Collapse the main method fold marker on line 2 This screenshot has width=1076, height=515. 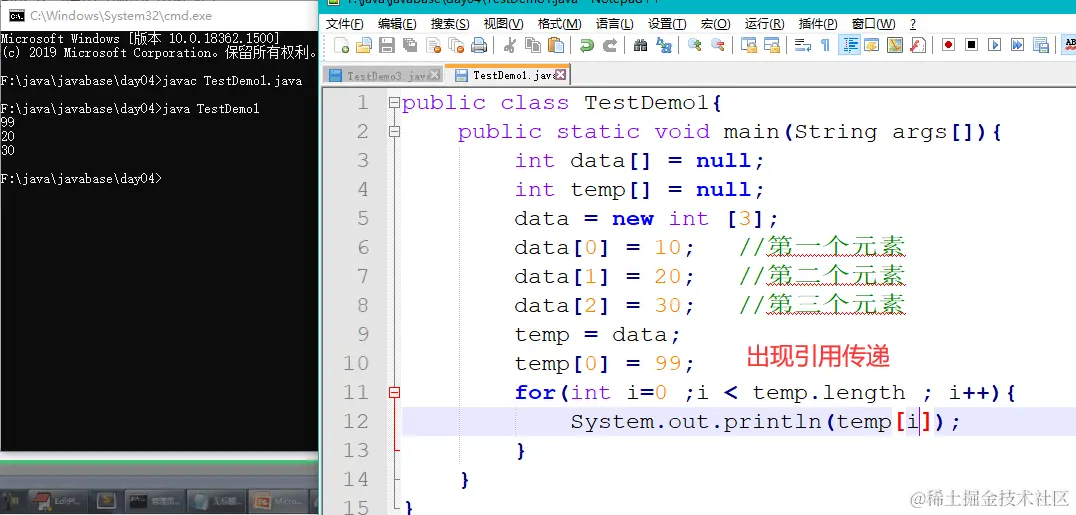[x=394, y=132]
